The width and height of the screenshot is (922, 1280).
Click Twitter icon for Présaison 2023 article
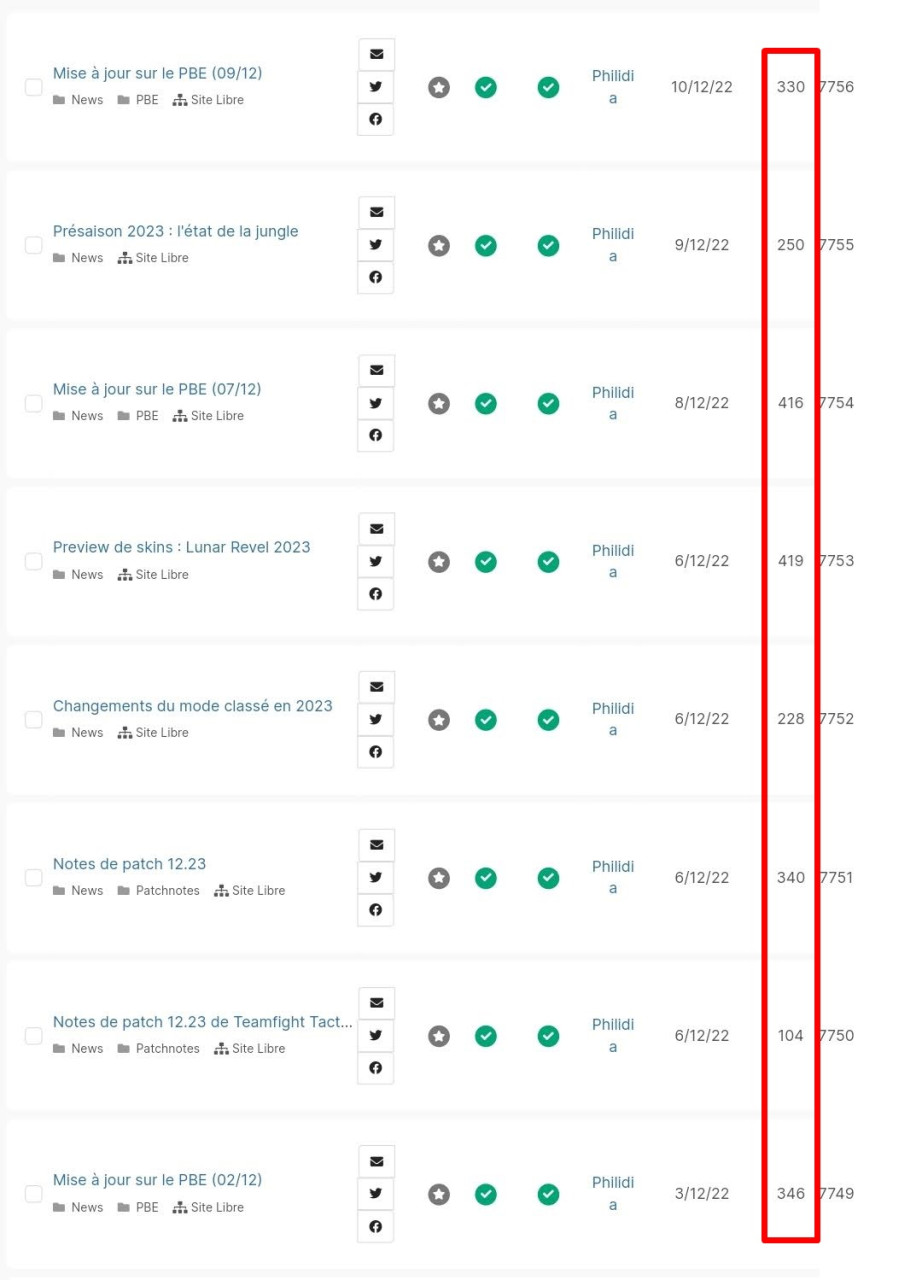coord(376,245)
